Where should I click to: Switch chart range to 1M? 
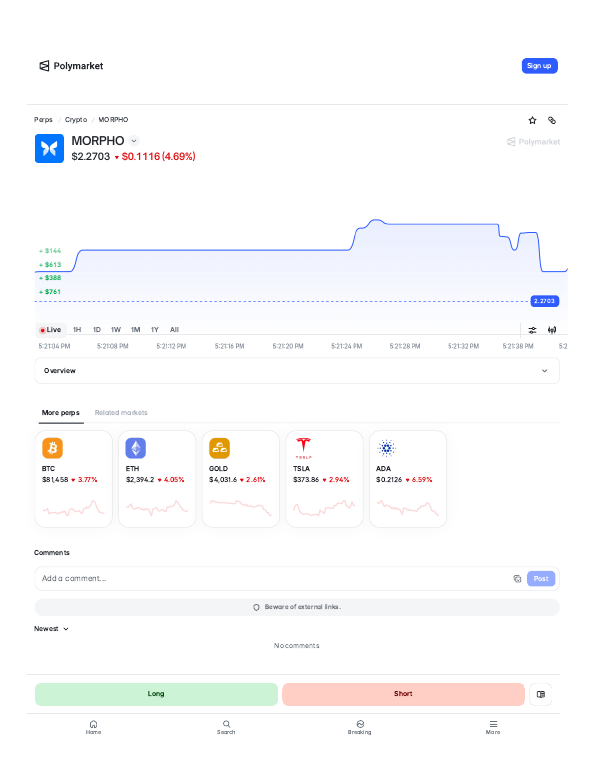click(135, 330)
